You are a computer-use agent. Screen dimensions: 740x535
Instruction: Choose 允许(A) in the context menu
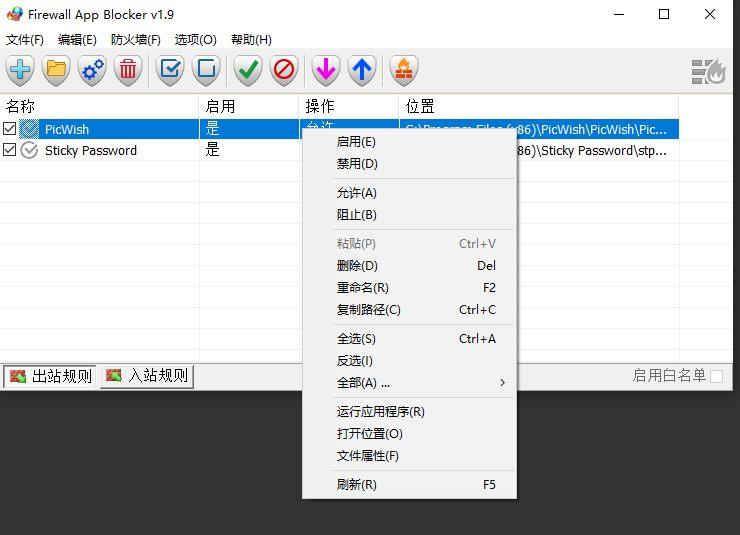[409, 192]
